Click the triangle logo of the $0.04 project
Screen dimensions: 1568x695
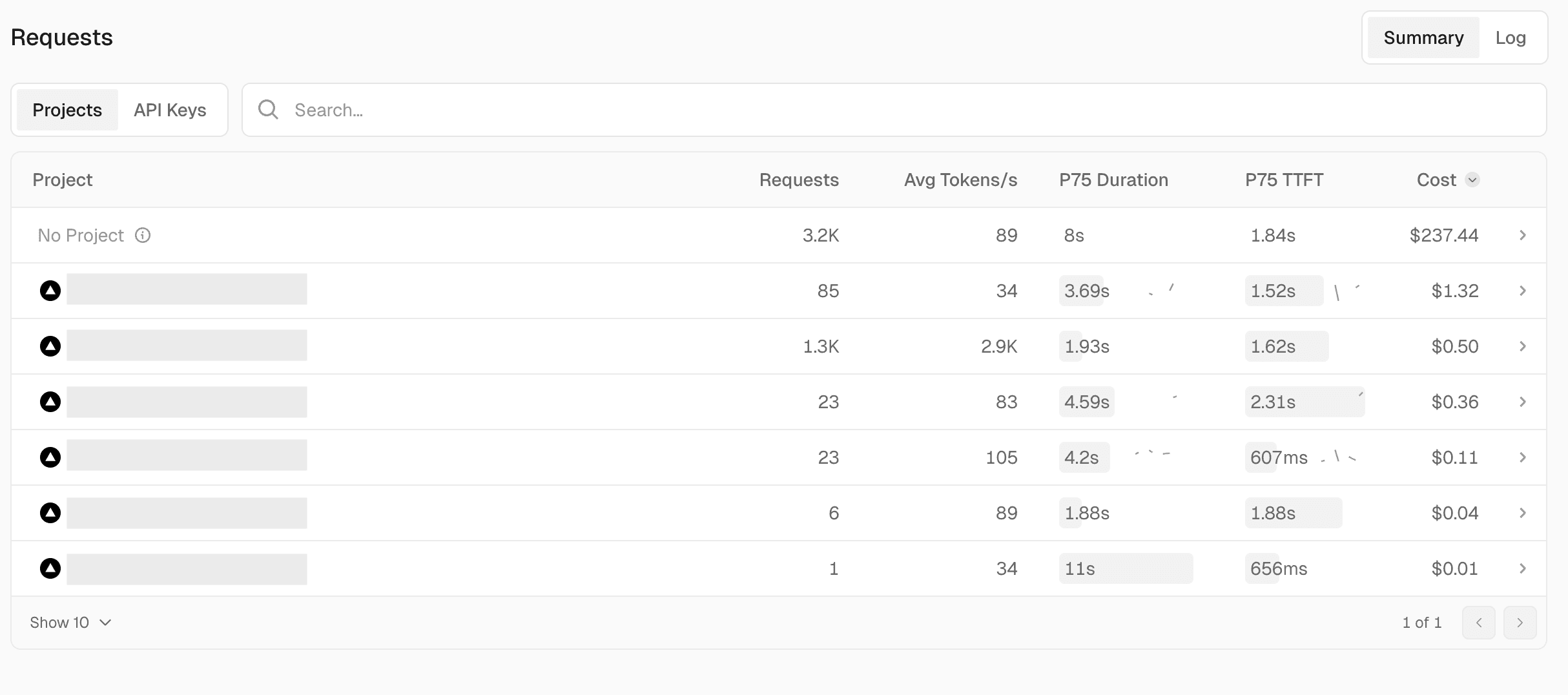click(x=50, y=513)
